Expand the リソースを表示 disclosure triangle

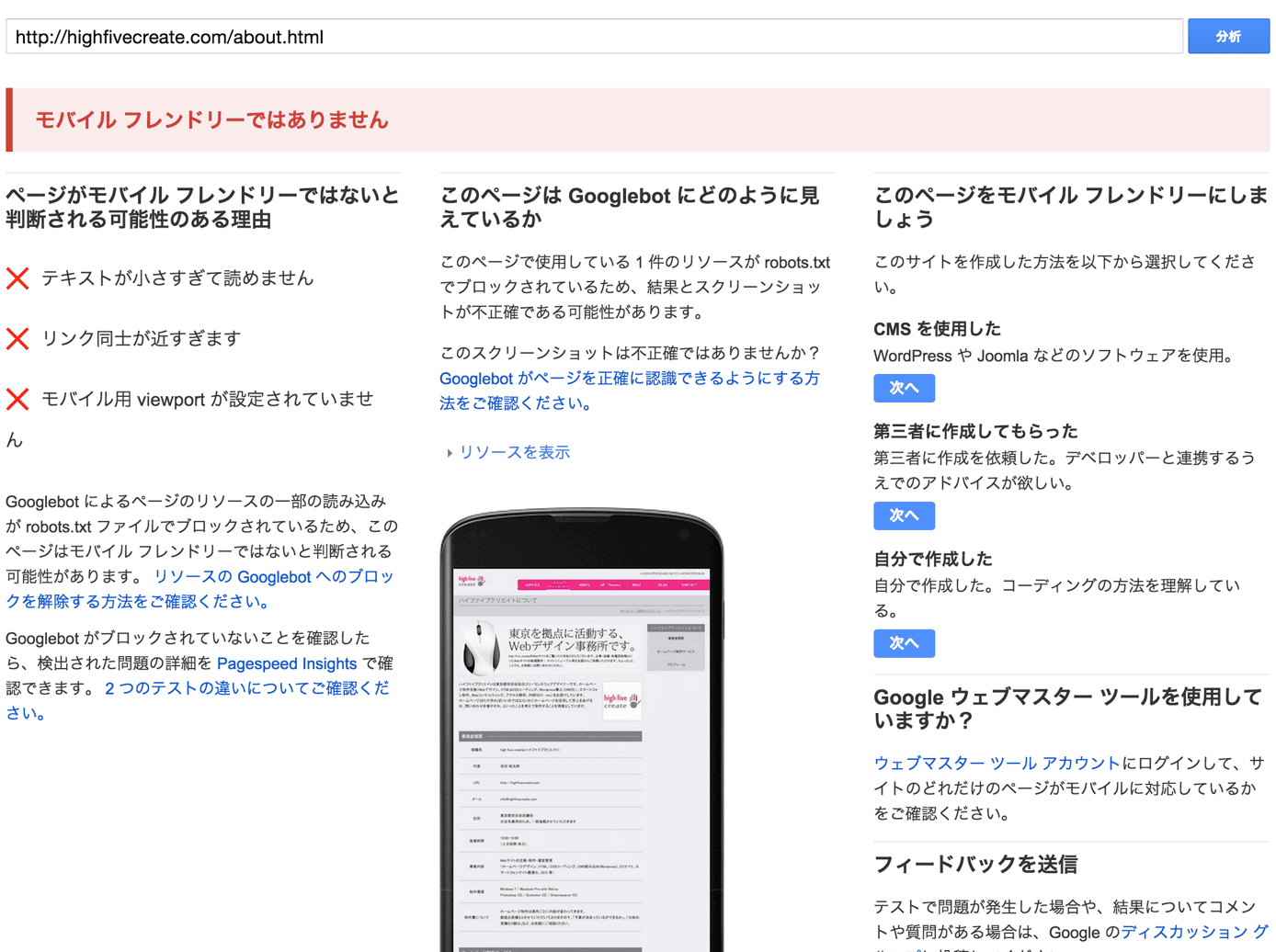[450, 453]
